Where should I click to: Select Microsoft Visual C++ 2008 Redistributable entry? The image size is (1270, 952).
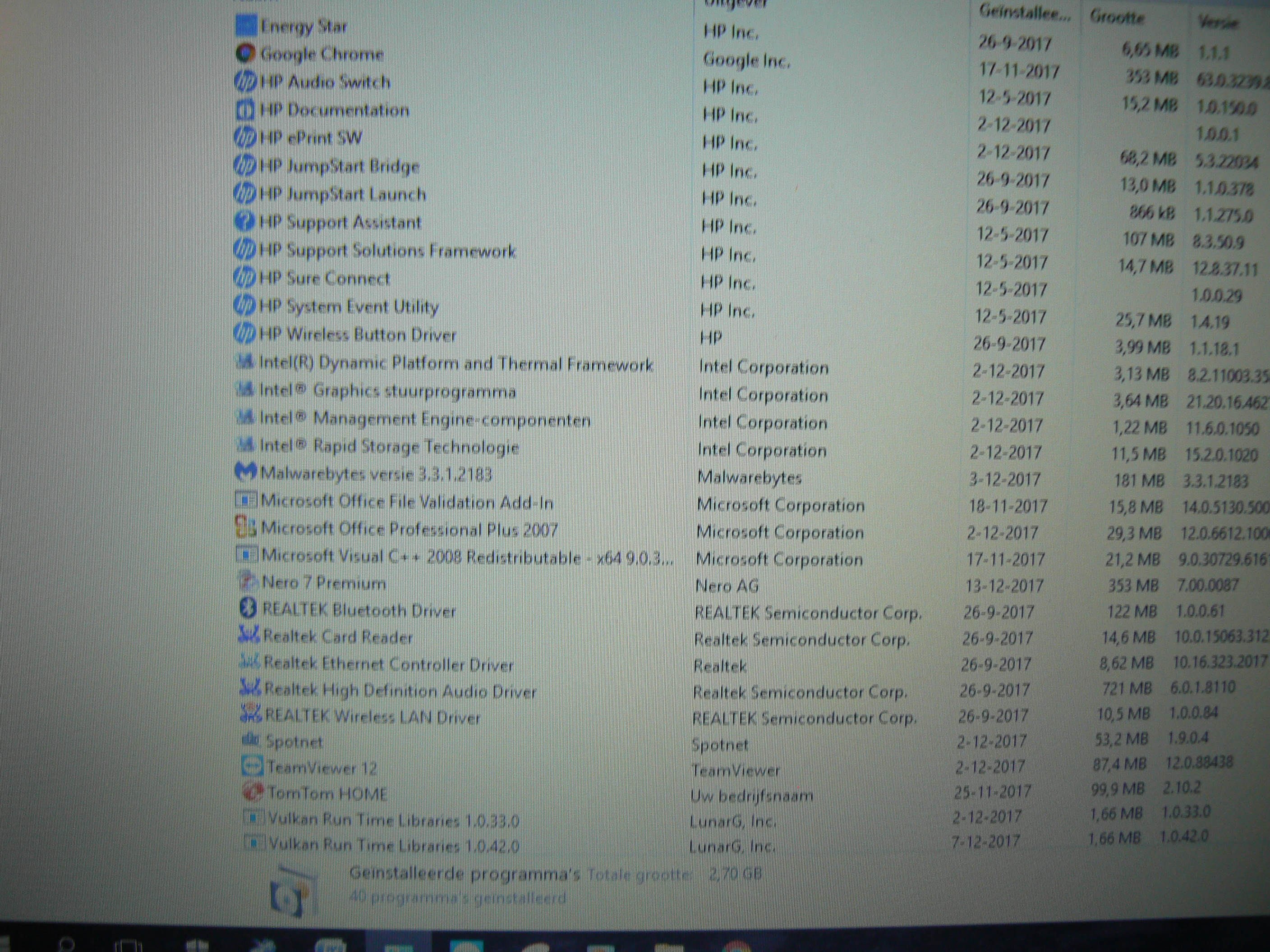tap(468, 557)
